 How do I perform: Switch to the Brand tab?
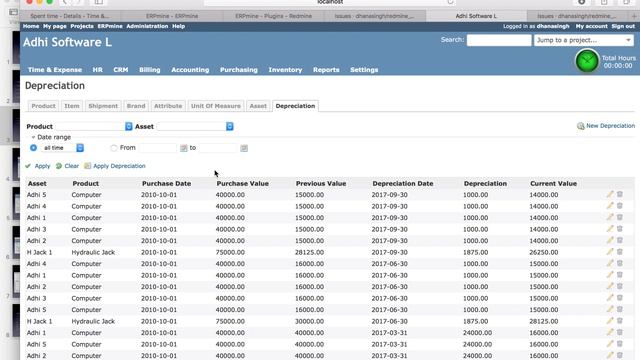tap(136, 106)
